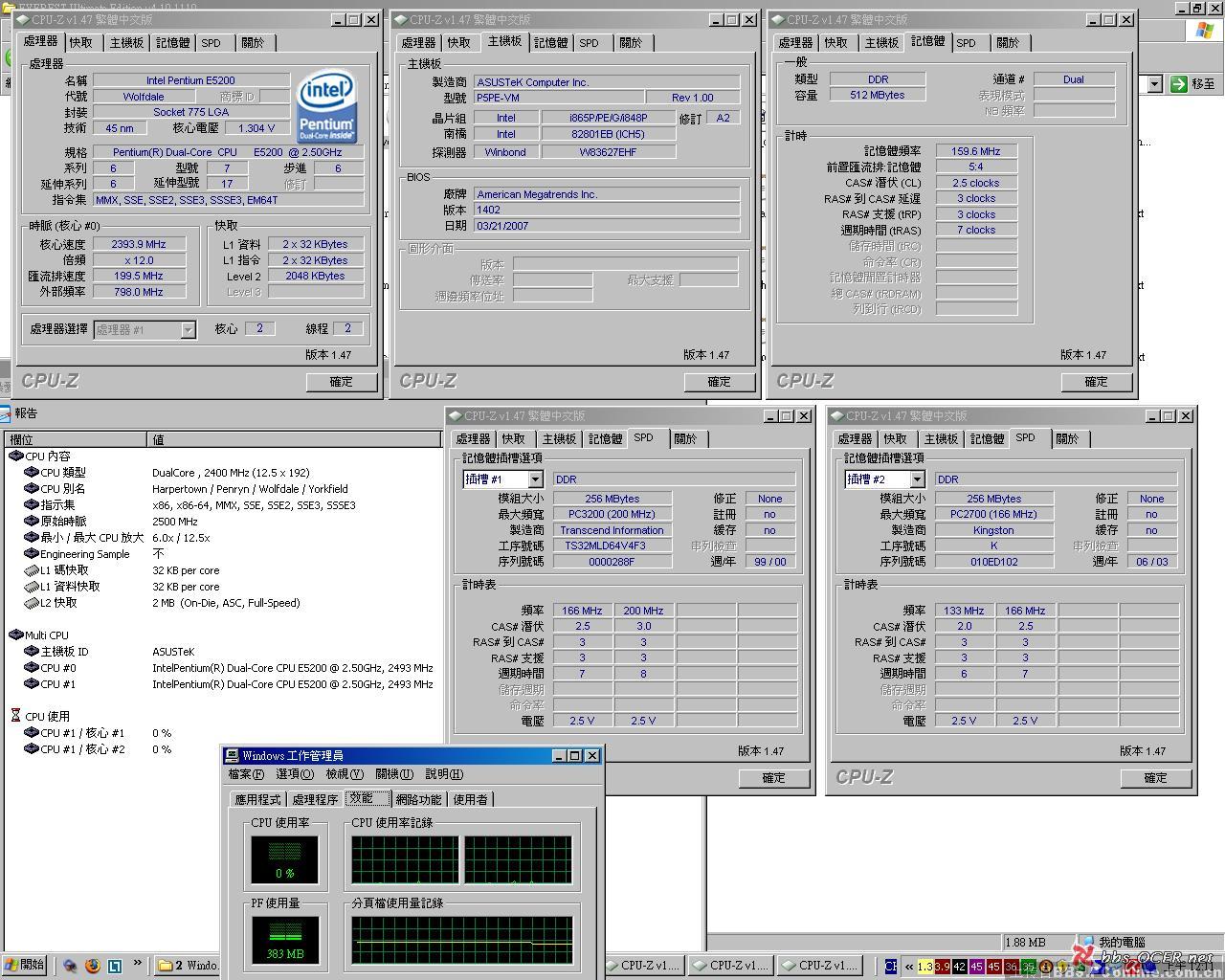Switch to 應用程式 tab in Task Manager
Screen dimensions: 1225x980
258,799
